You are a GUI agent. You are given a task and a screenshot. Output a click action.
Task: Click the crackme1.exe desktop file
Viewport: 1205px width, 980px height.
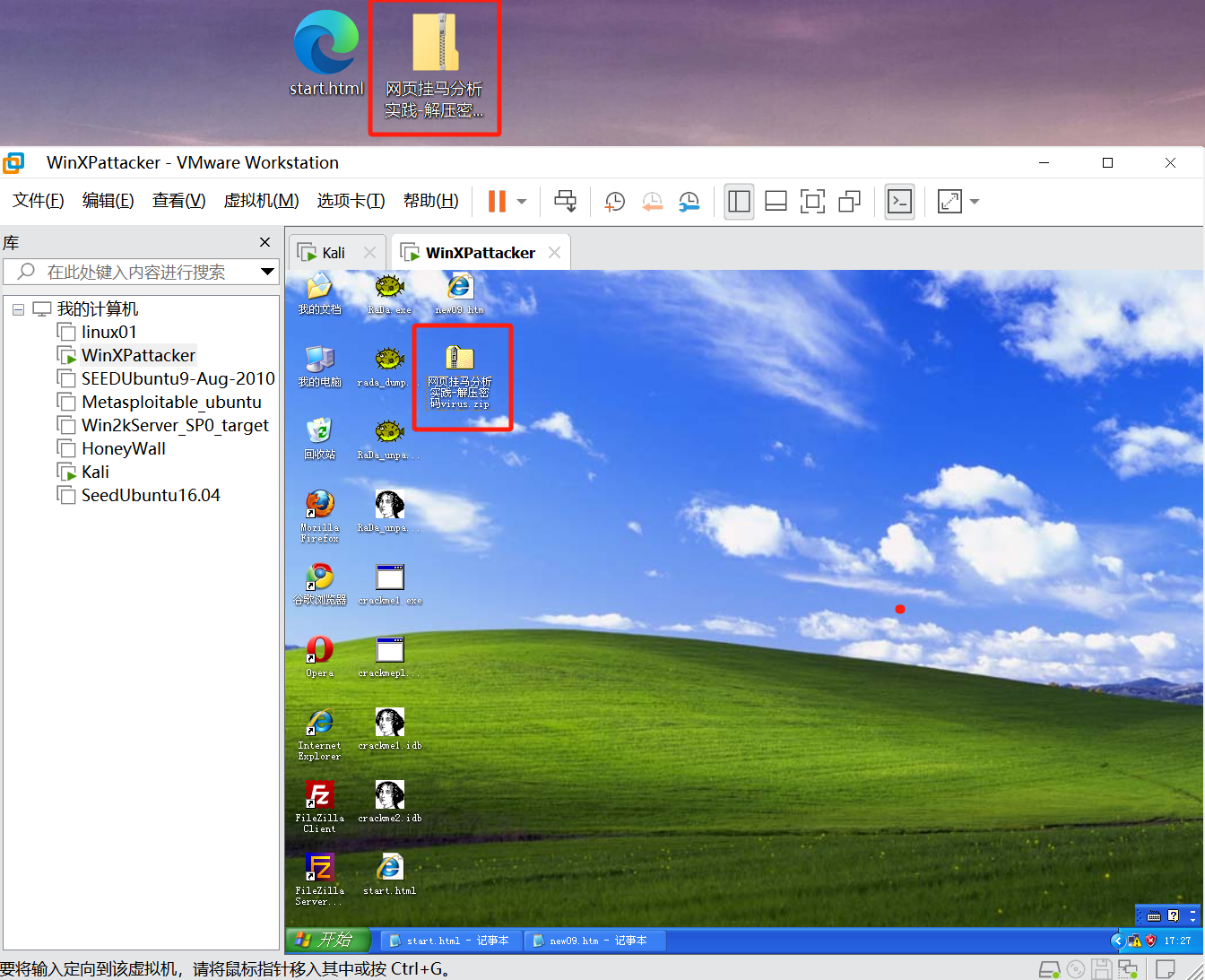pos(389,584)
